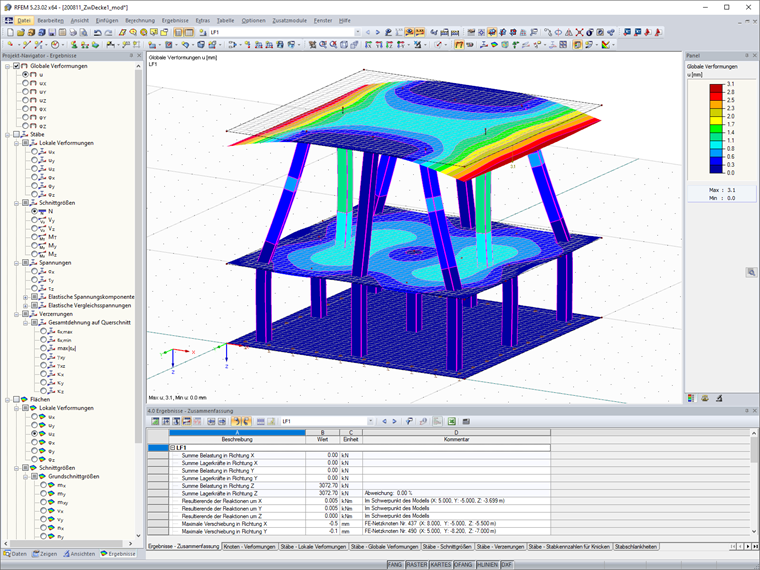Open the LF1 dropdown in the results table toolbar
Image resolution: width=760 pixels, height=570 pixels.
click(370, 421)
